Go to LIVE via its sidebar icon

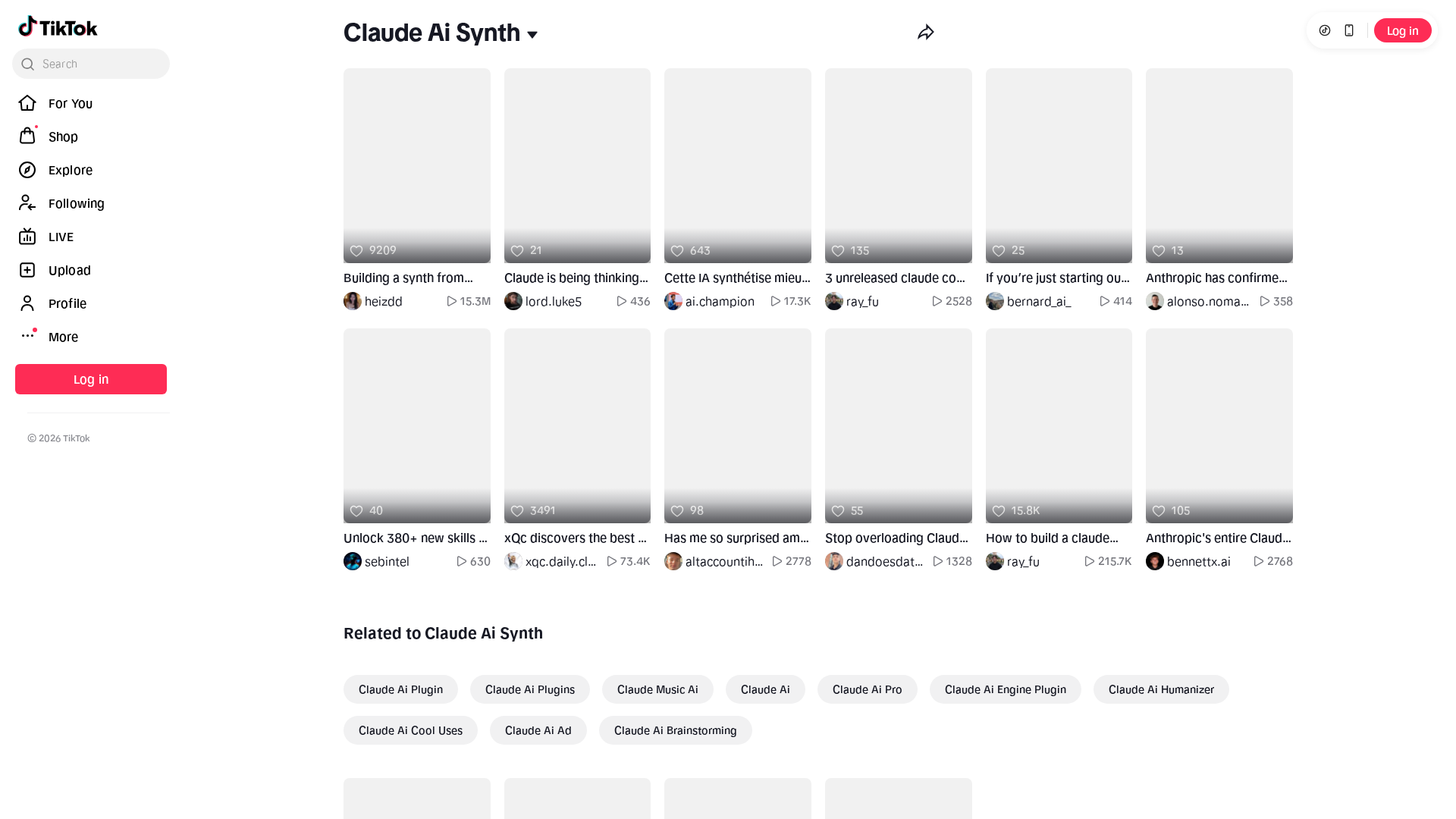[27, 237]
